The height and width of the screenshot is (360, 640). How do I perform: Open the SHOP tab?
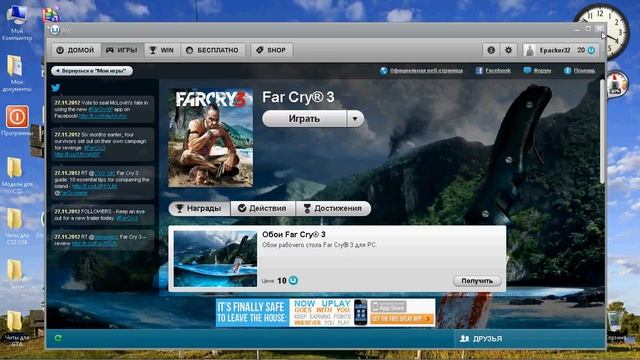click(271, 50)
